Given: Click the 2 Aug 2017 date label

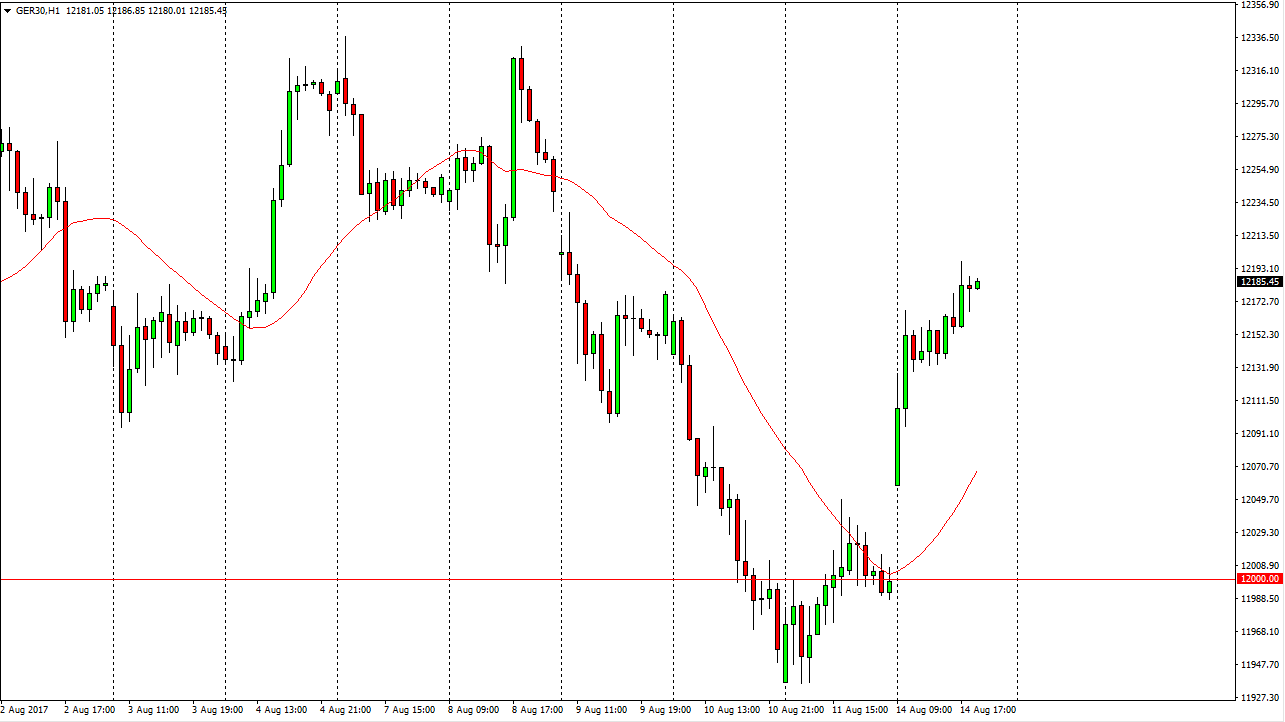Looking at the screenshot, I should pyautogui.click(x=28, y=710).
